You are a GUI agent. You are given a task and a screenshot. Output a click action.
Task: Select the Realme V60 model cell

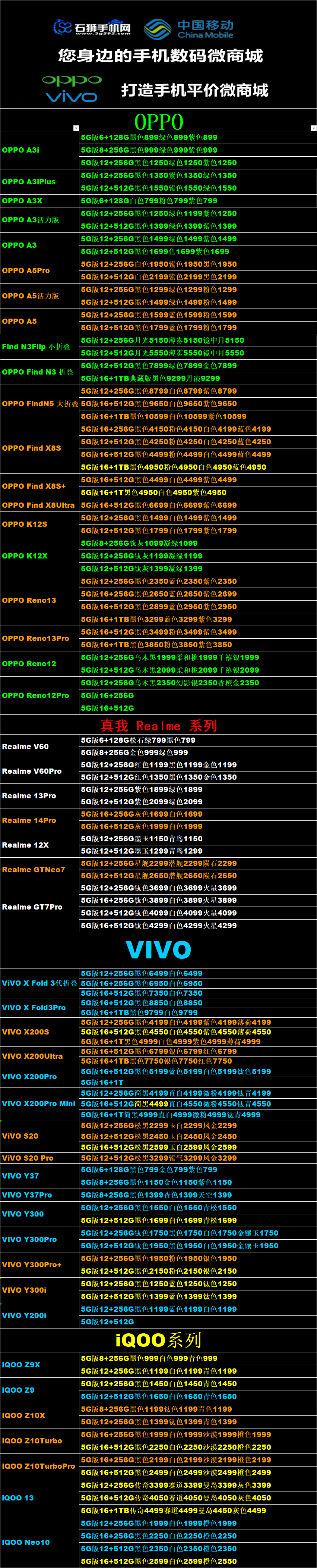[40, 746]
